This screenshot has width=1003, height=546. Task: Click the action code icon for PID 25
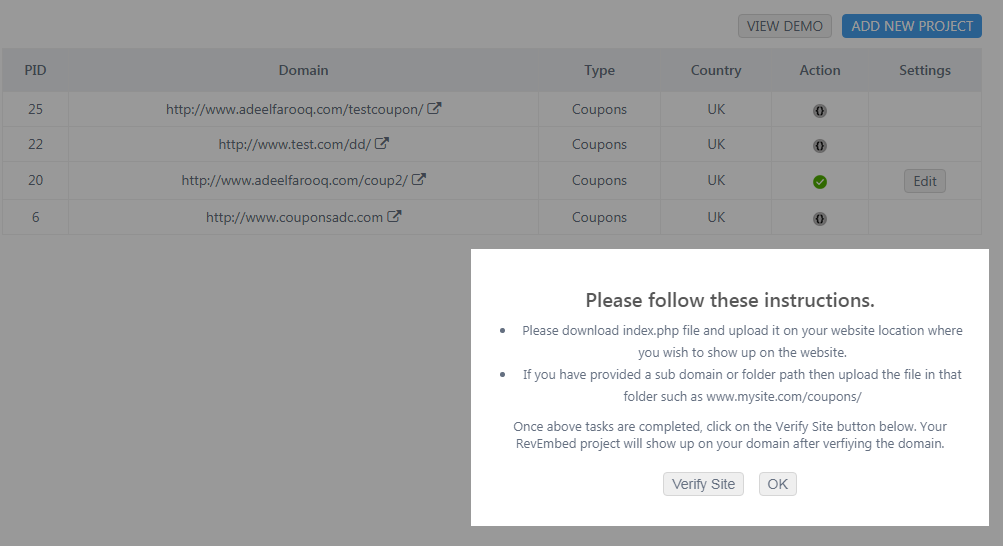click(820, 110)
